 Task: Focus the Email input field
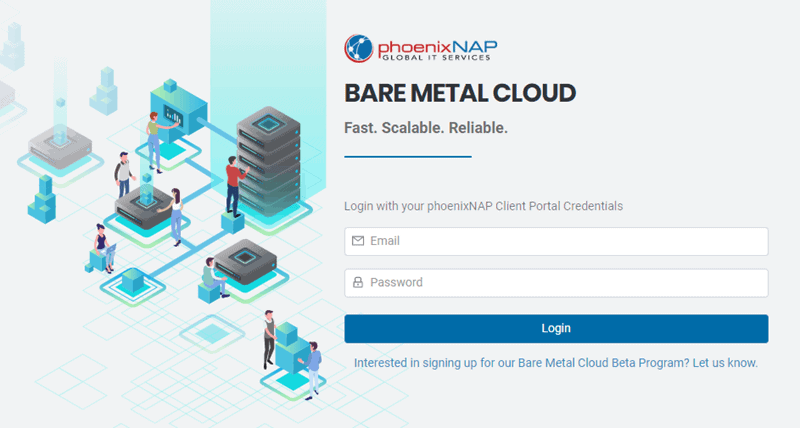point(556,241)
